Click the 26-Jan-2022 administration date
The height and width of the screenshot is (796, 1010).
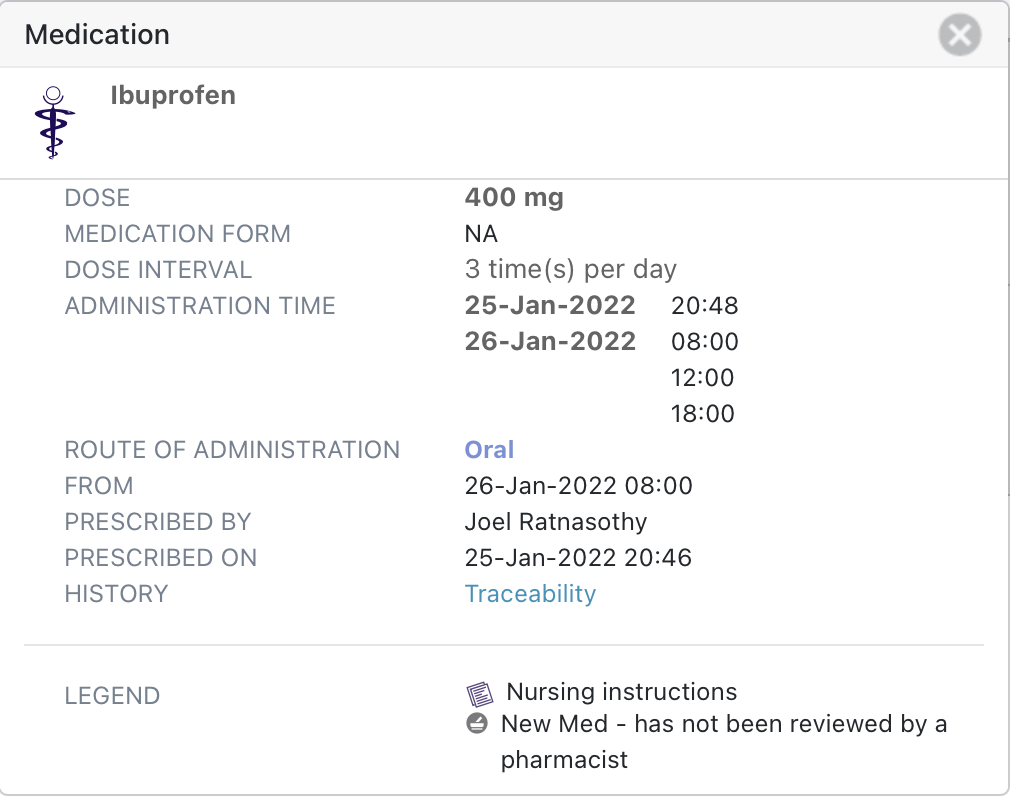(550, 342)
